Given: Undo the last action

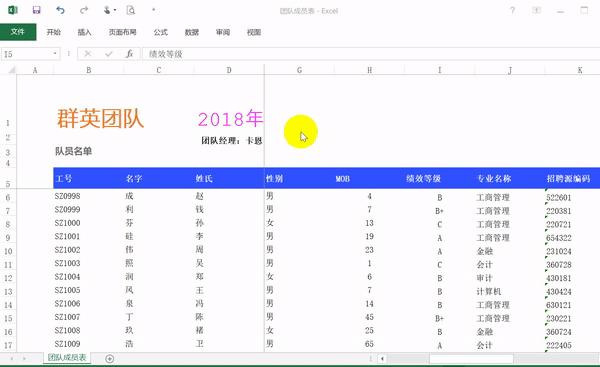Looking at the screenshot, I should click(x=60, y=10).
